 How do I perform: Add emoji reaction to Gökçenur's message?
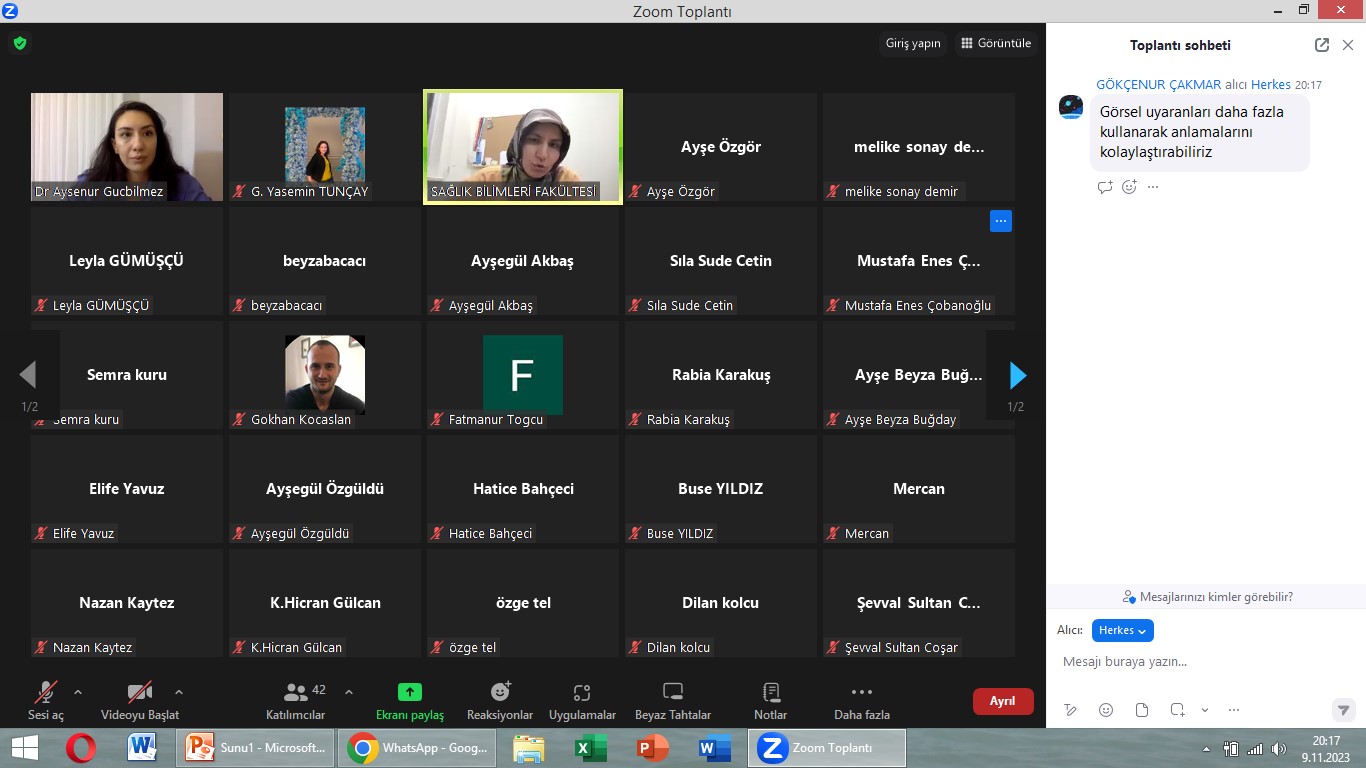(x=1129, y=187)
